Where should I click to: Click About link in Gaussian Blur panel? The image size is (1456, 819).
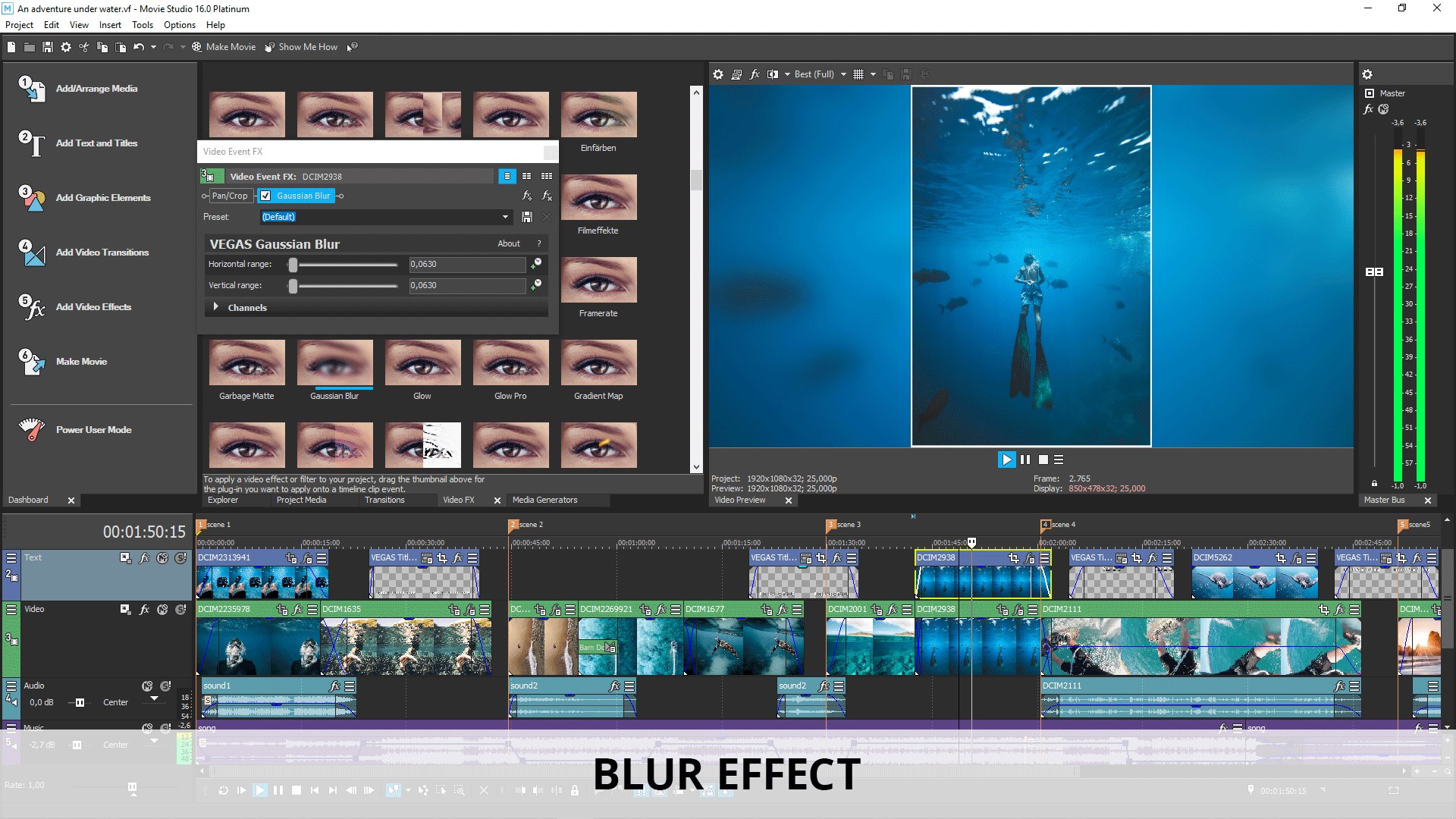pyautogui.click(x=509, y=243)
